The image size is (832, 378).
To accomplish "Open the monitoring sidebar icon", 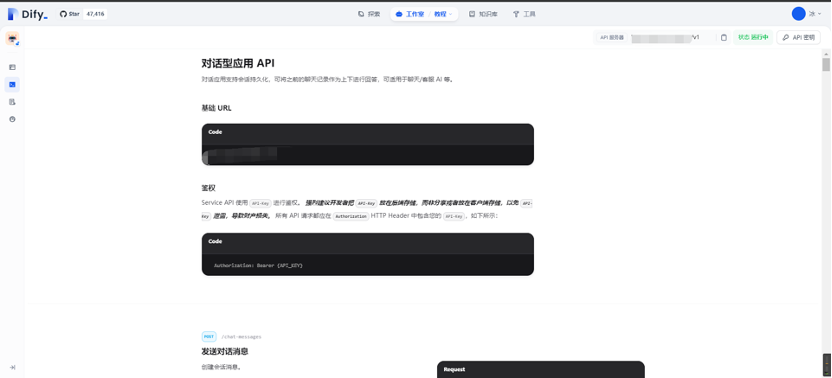I will tap(12, 119).
